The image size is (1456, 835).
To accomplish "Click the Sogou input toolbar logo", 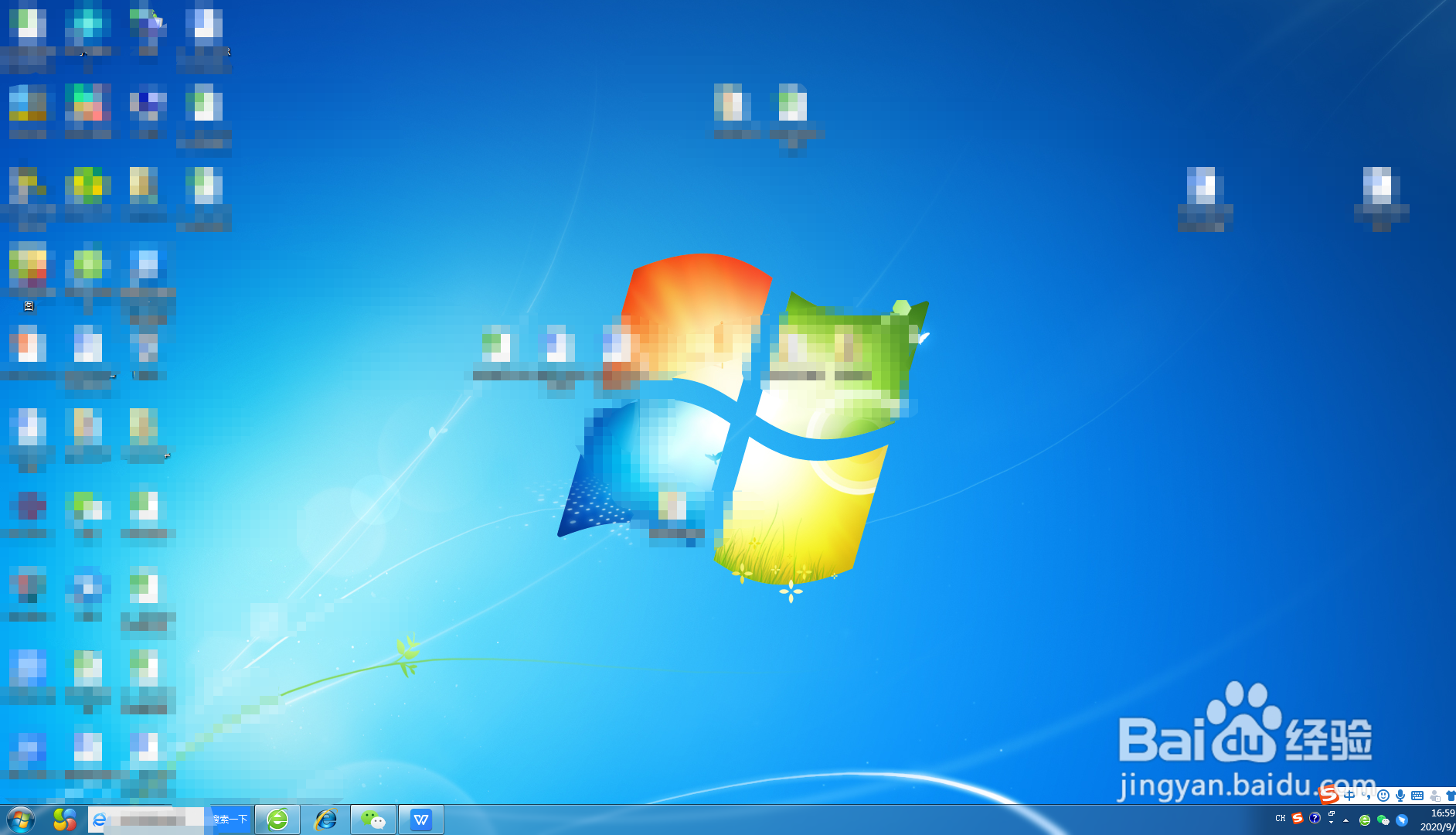I will pyautogui.click(x=1328, y=794).
